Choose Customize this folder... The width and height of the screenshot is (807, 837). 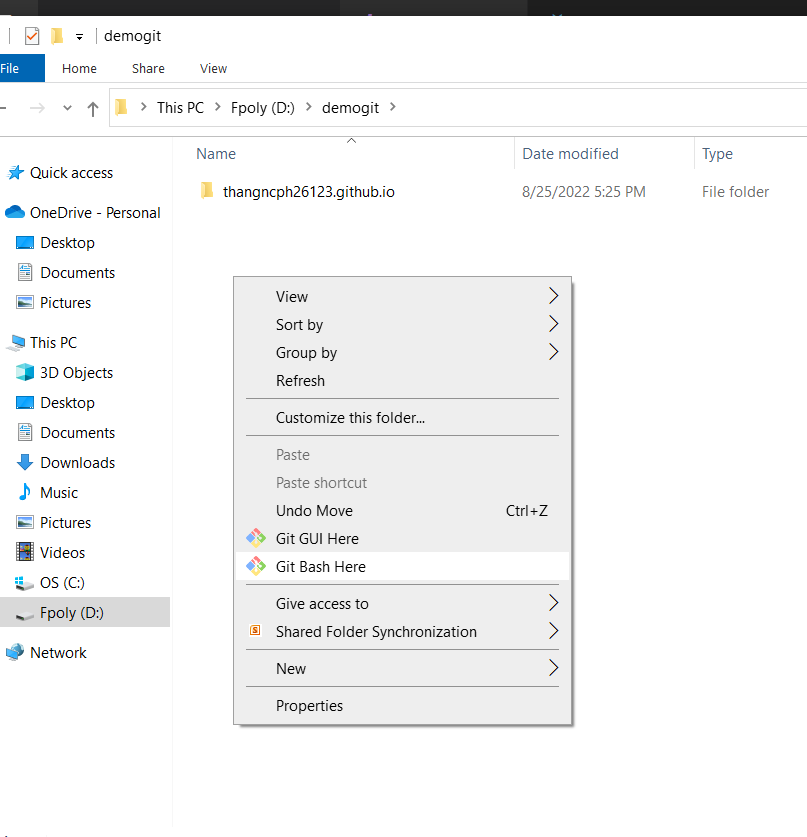402,417
